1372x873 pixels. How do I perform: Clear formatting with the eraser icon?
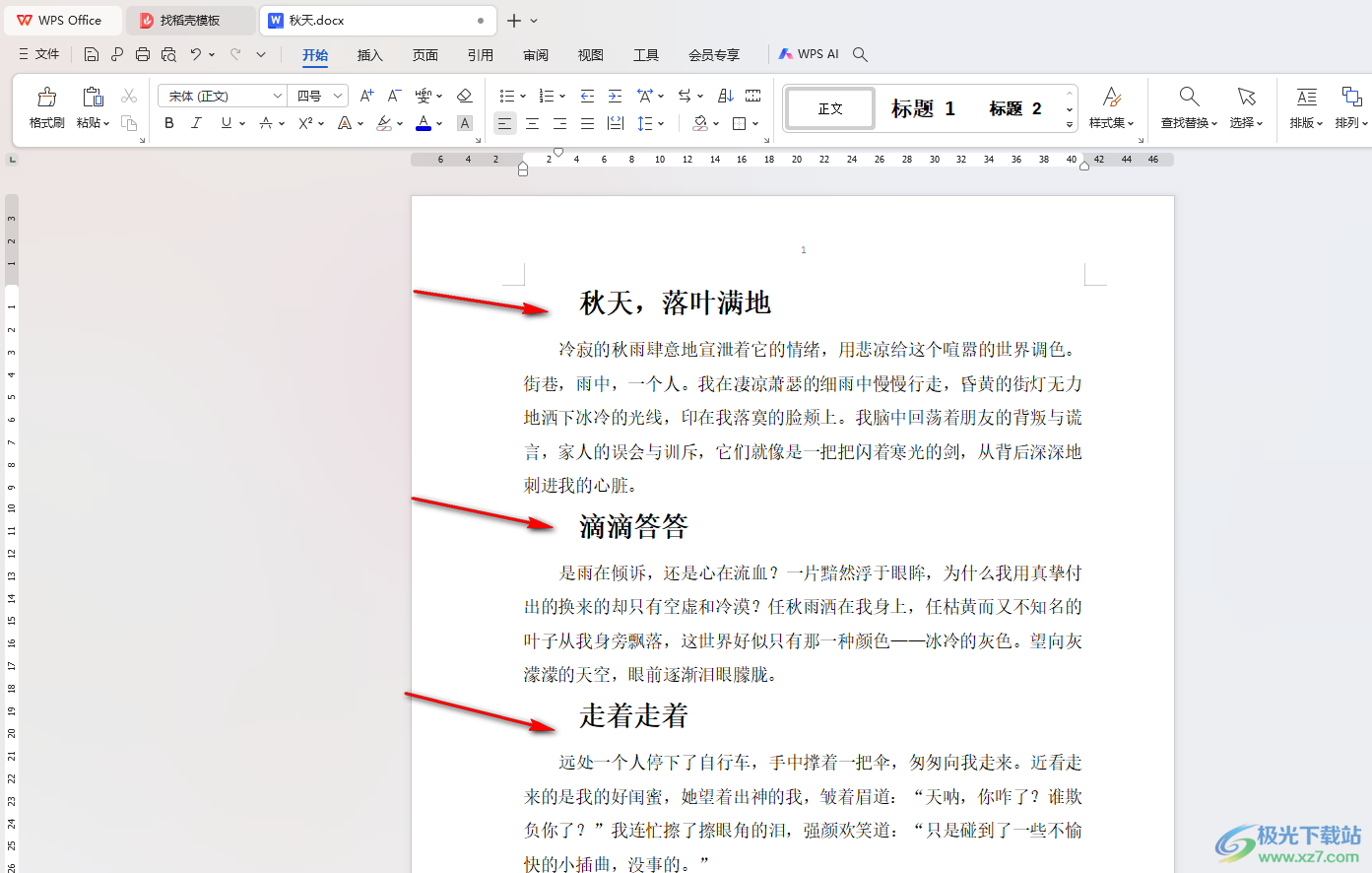[x=465, y=96]
